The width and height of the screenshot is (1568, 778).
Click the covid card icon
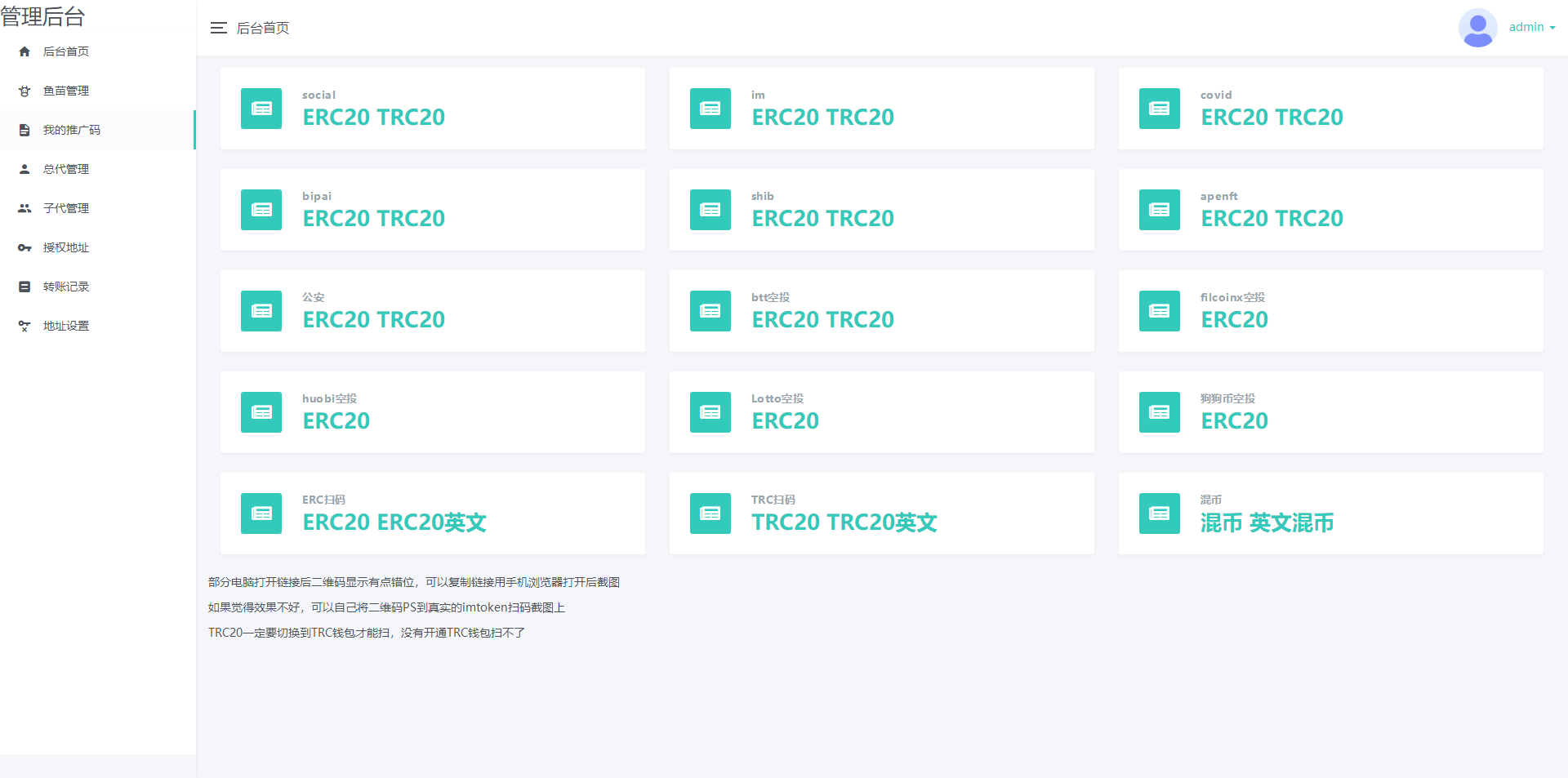point(1160,109)
